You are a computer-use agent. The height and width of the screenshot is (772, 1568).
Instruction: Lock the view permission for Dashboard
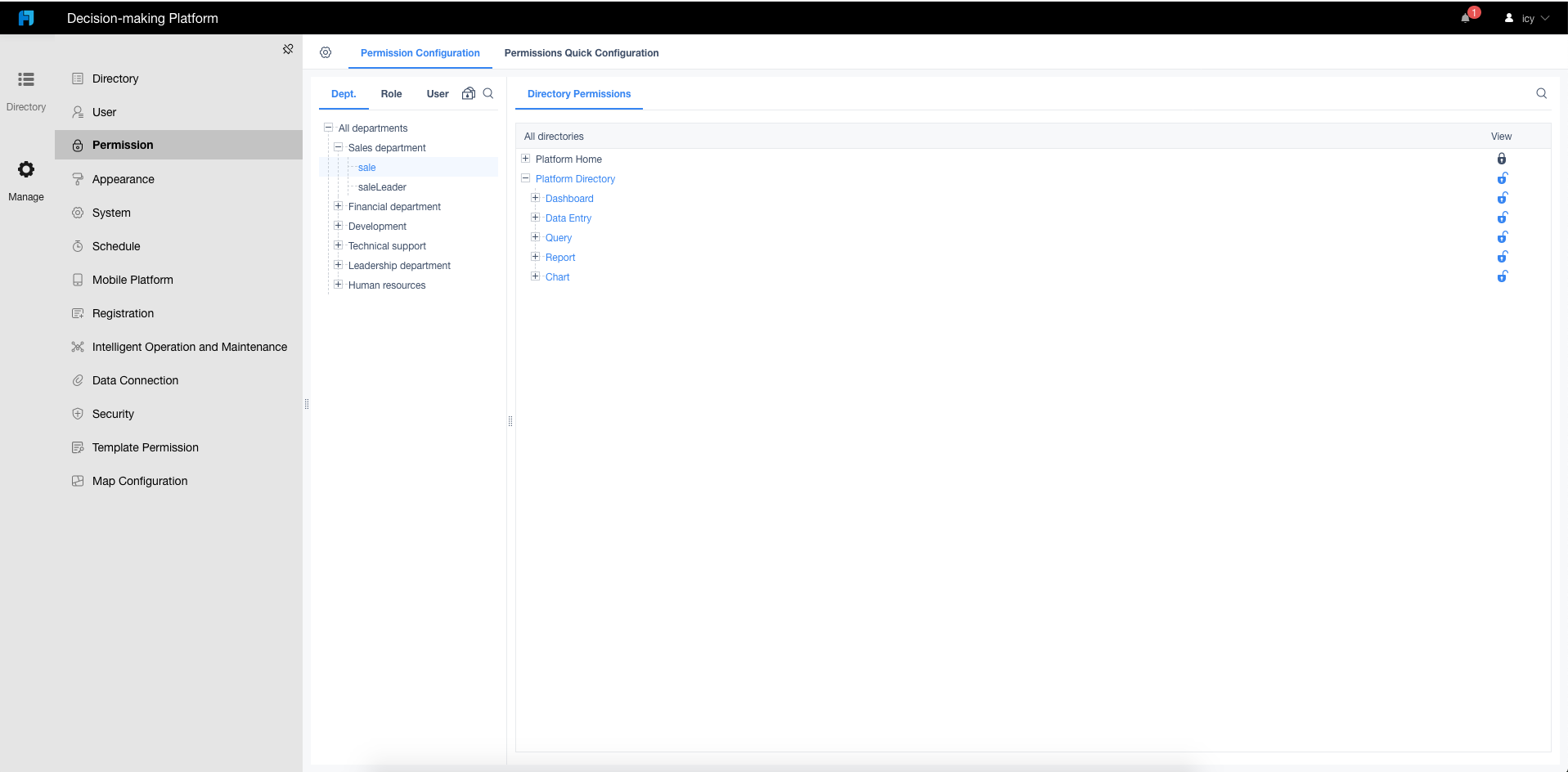point(1503,197)
